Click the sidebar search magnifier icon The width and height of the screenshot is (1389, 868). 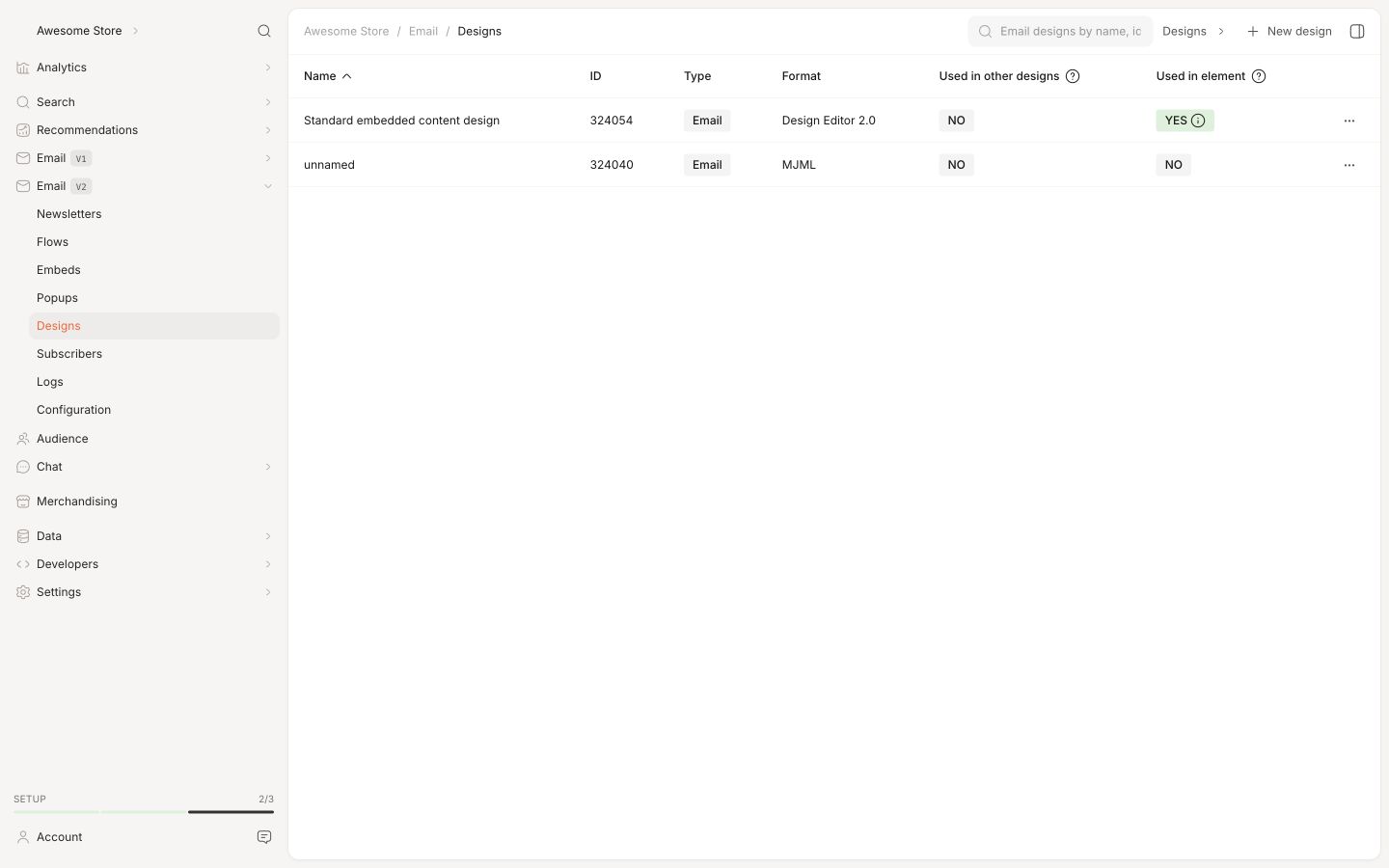coord(264,31)
